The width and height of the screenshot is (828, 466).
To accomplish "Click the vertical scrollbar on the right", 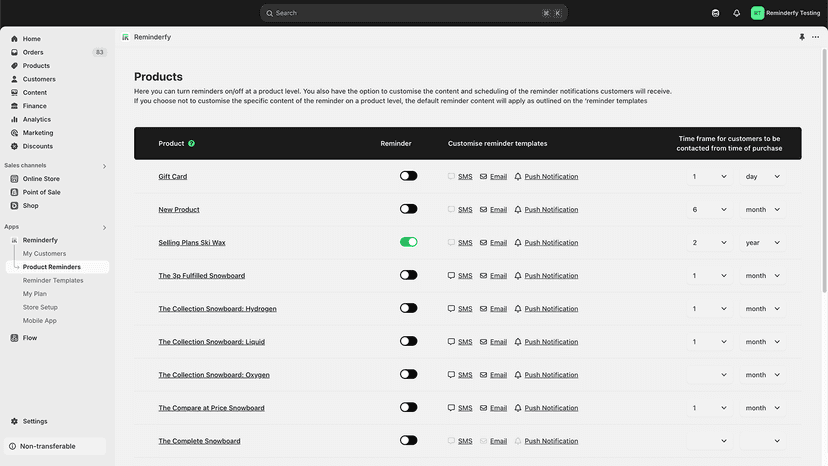I will [824, 170].
